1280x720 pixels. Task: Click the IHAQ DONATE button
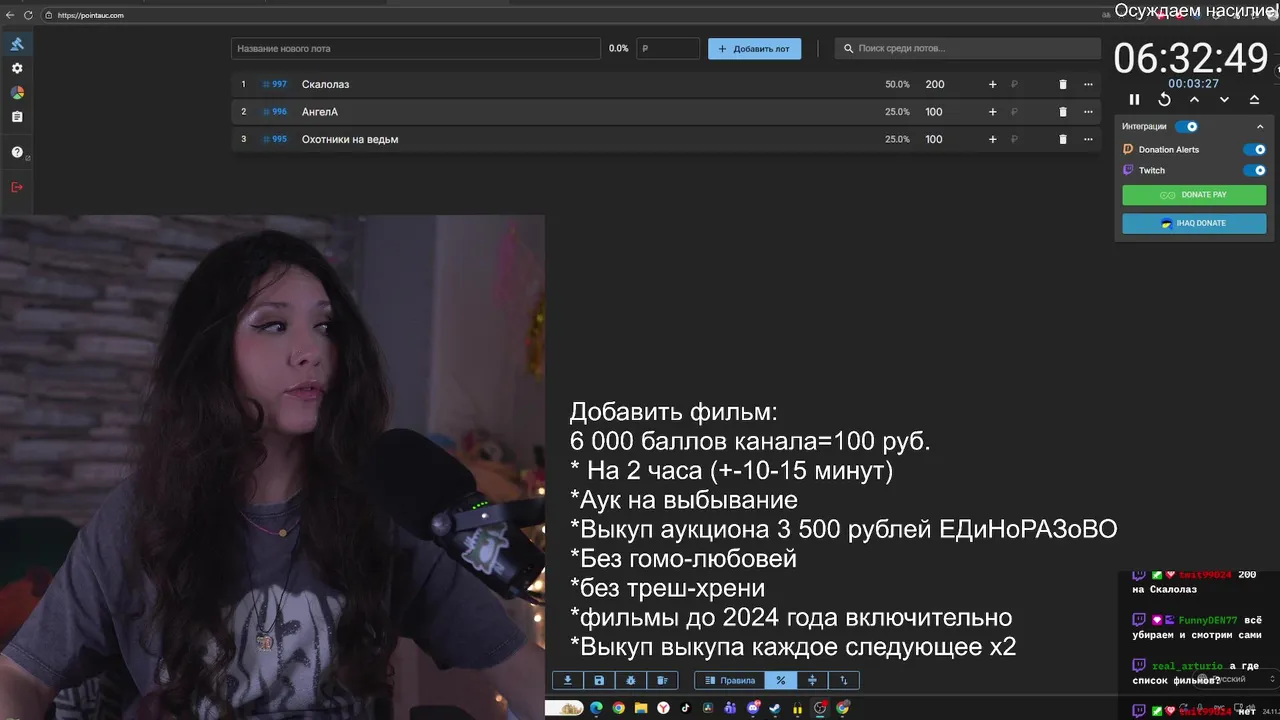(x=1194, y=223)
